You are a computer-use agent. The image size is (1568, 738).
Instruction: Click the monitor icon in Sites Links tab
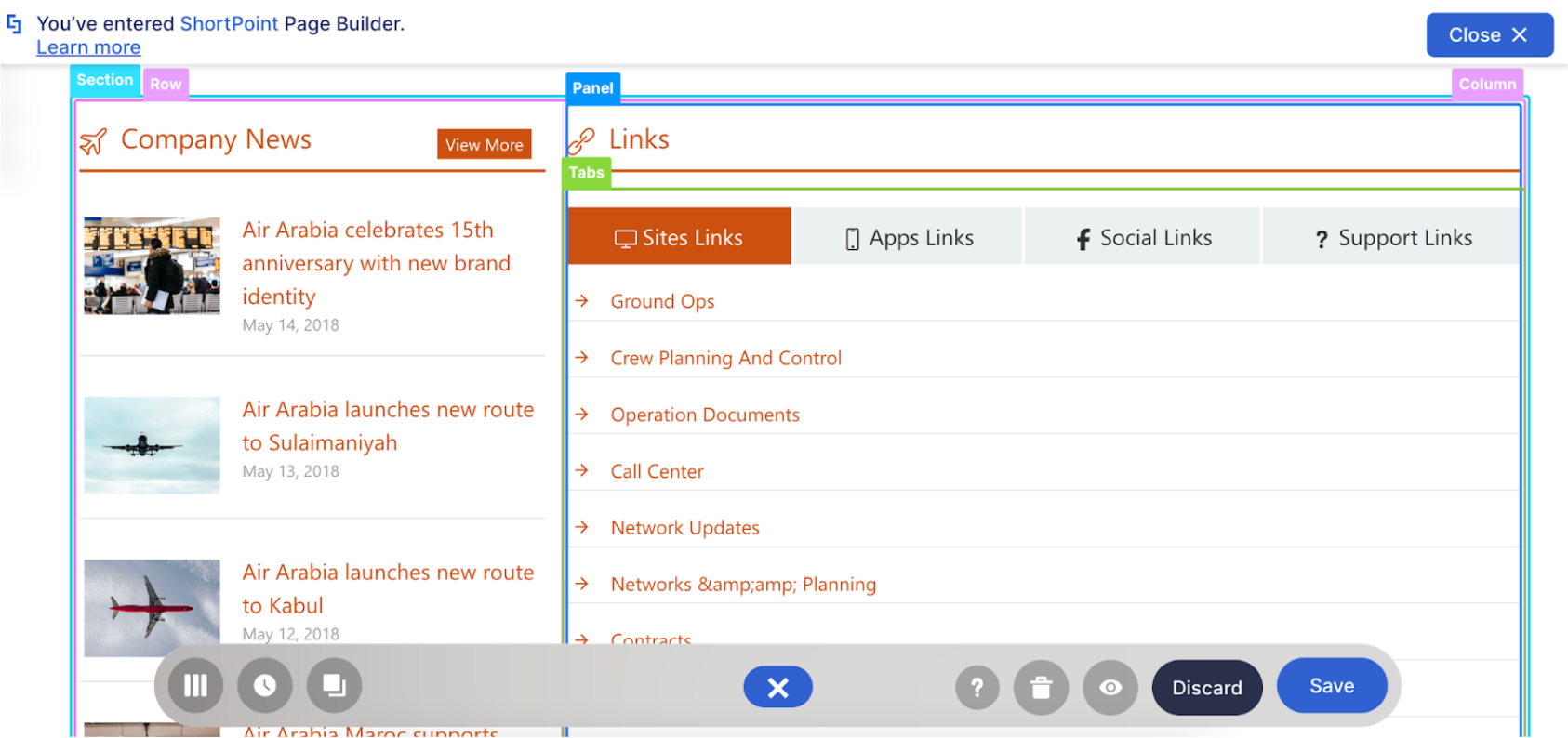pos(625,239)
